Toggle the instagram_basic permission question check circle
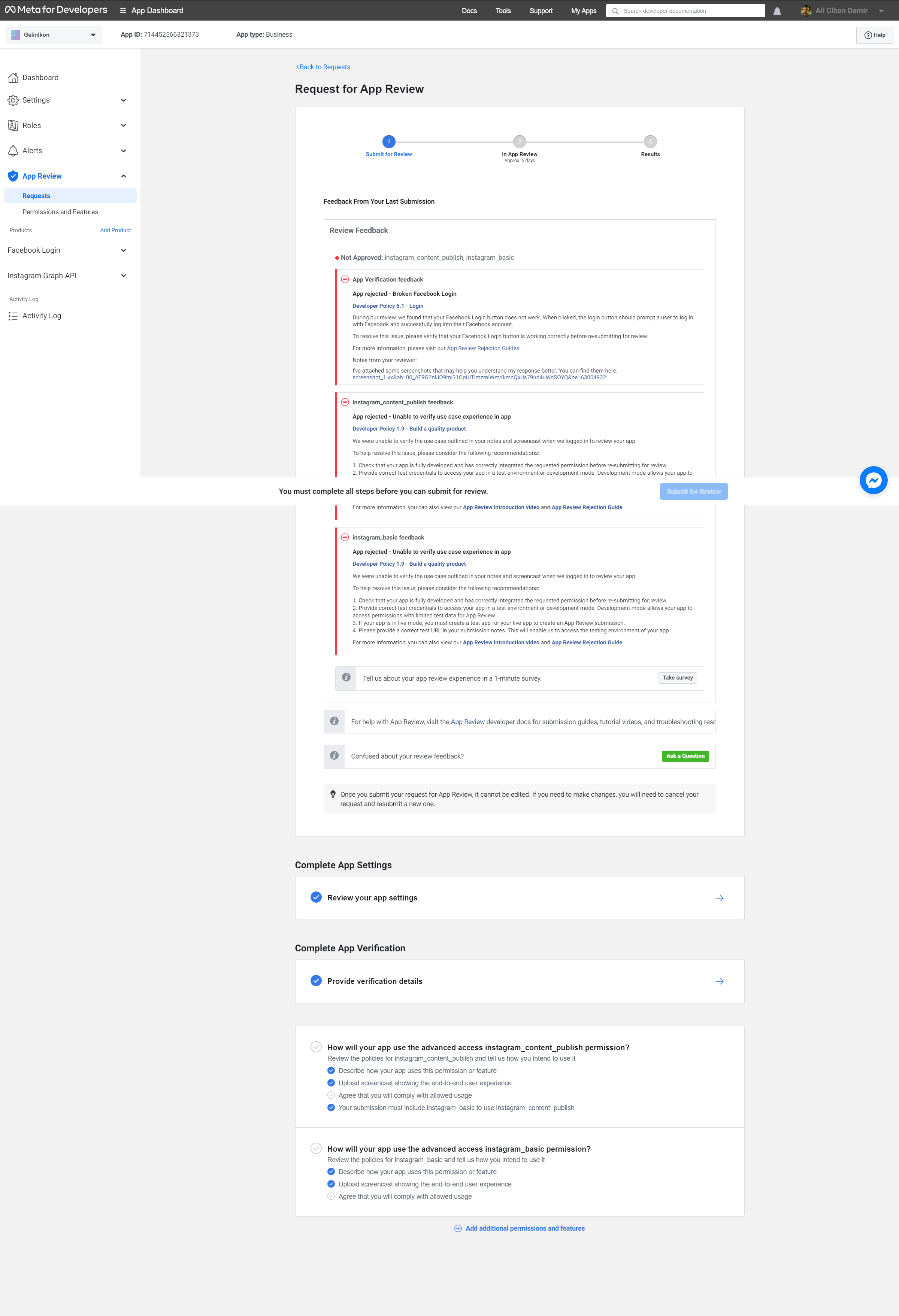Screen dimensions: 899x1316 pyautogui.click(x=316, y=1148)
